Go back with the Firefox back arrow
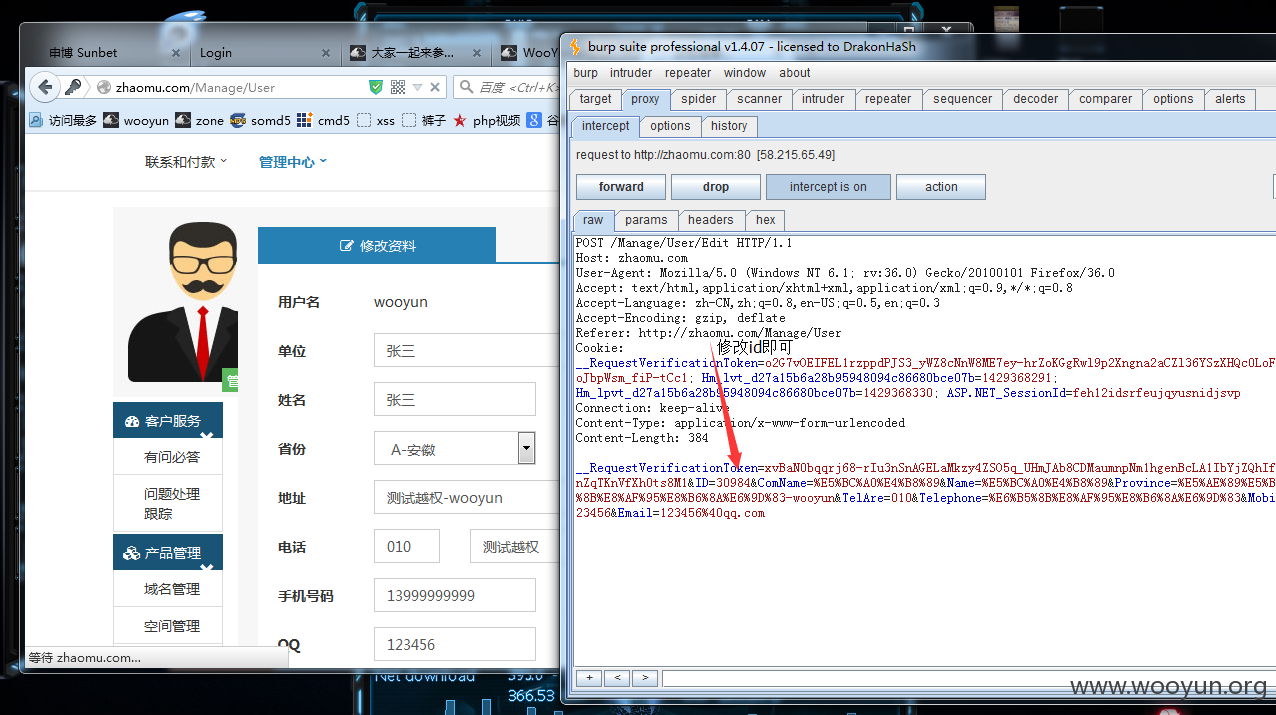The height and width of the screenshot is (715, 1276). (x=44, y=87)
